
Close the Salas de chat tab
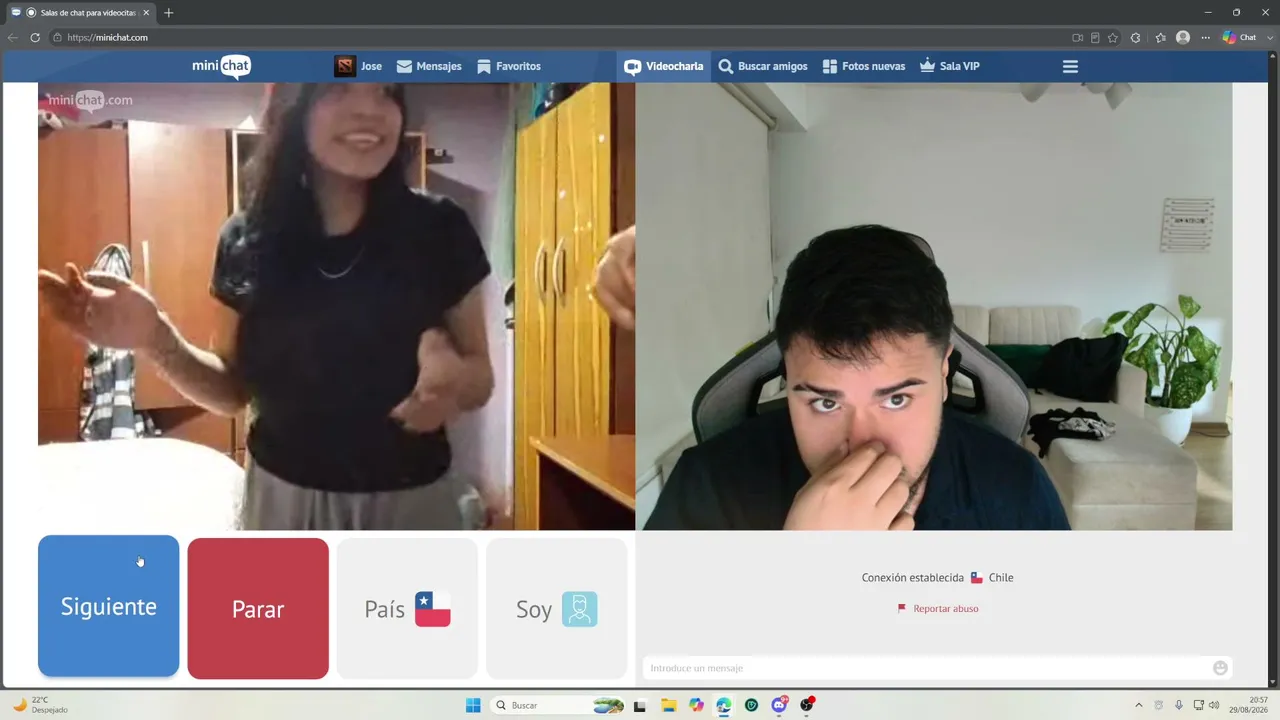(x=146, y=12)
